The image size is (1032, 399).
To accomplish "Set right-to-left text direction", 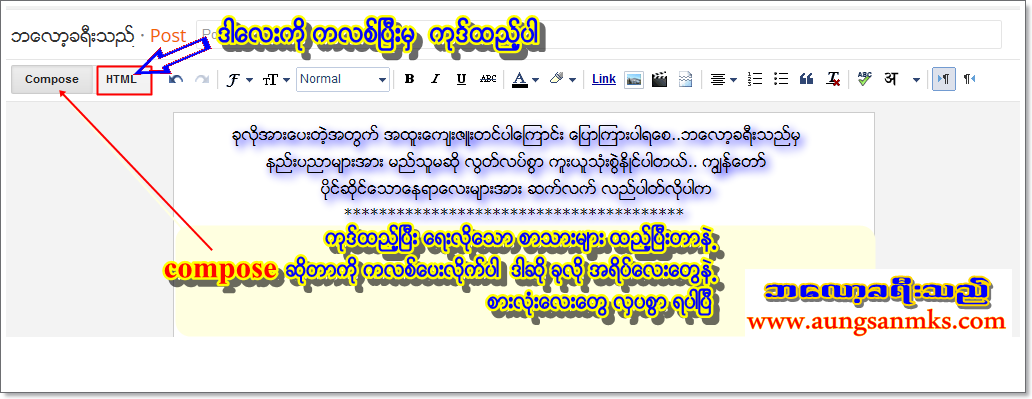I will point(969,79).
